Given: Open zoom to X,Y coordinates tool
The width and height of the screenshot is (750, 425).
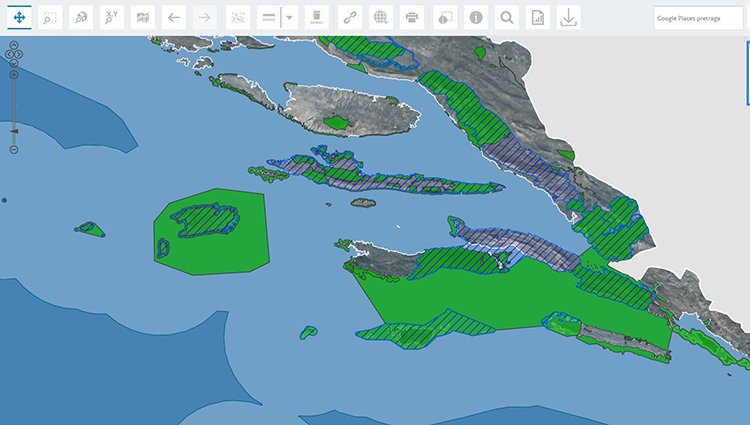Looking at the screenshot, I should click(x=111, y=18).
